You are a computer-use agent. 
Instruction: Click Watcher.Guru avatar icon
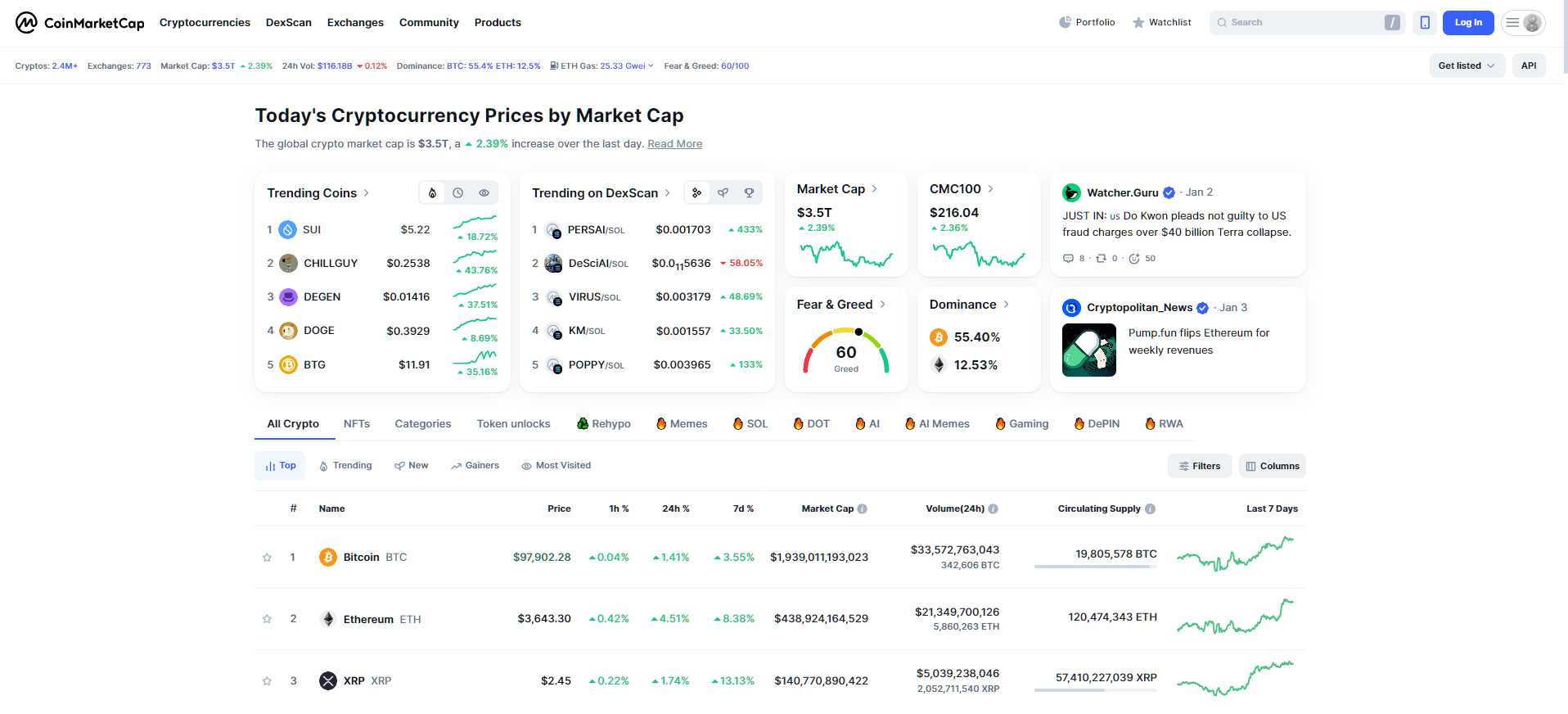pyautogui.click(x=1071, y=193)
